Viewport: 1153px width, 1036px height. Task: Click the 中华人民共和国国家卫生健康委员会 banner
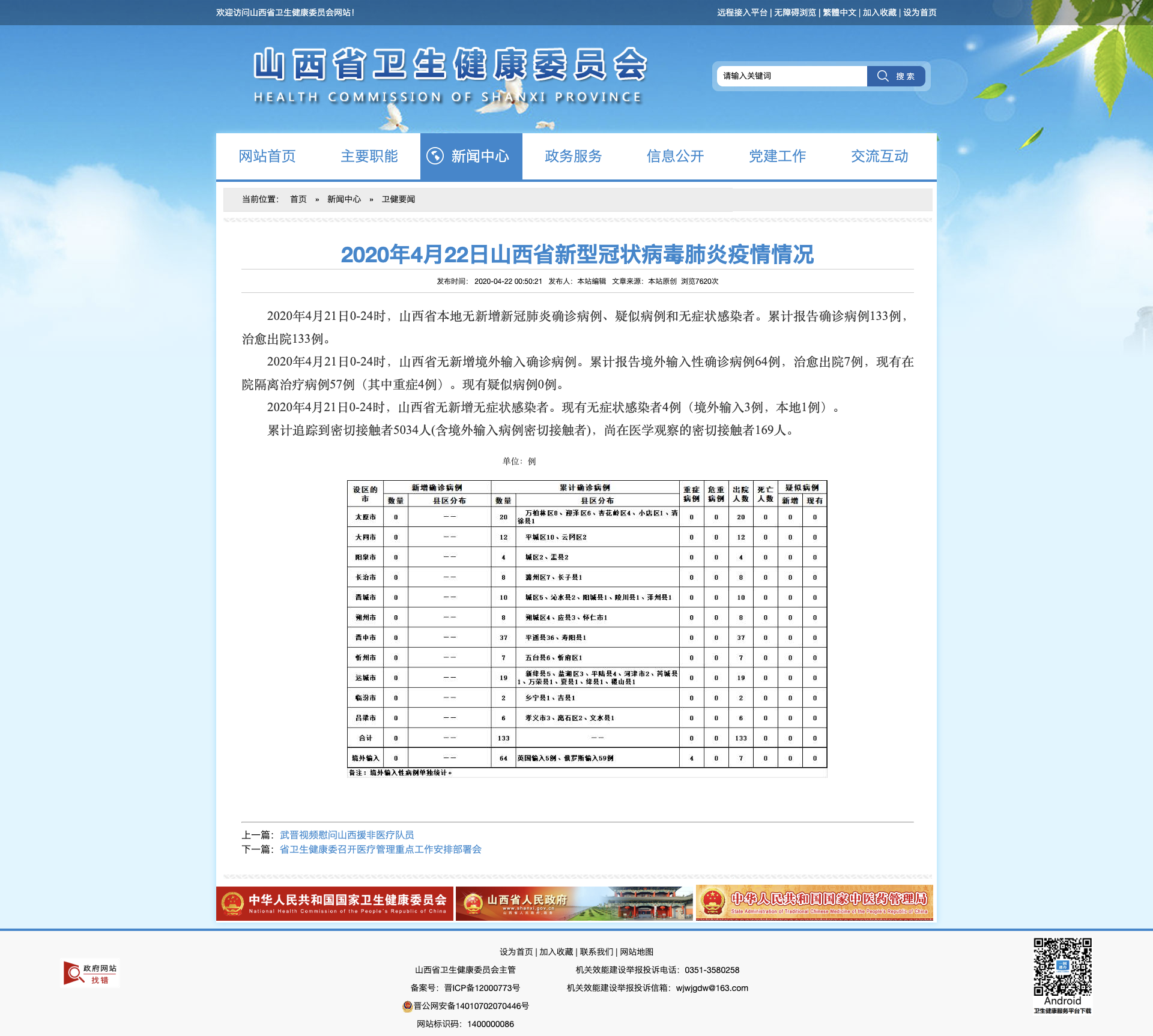tap(334, 903)
